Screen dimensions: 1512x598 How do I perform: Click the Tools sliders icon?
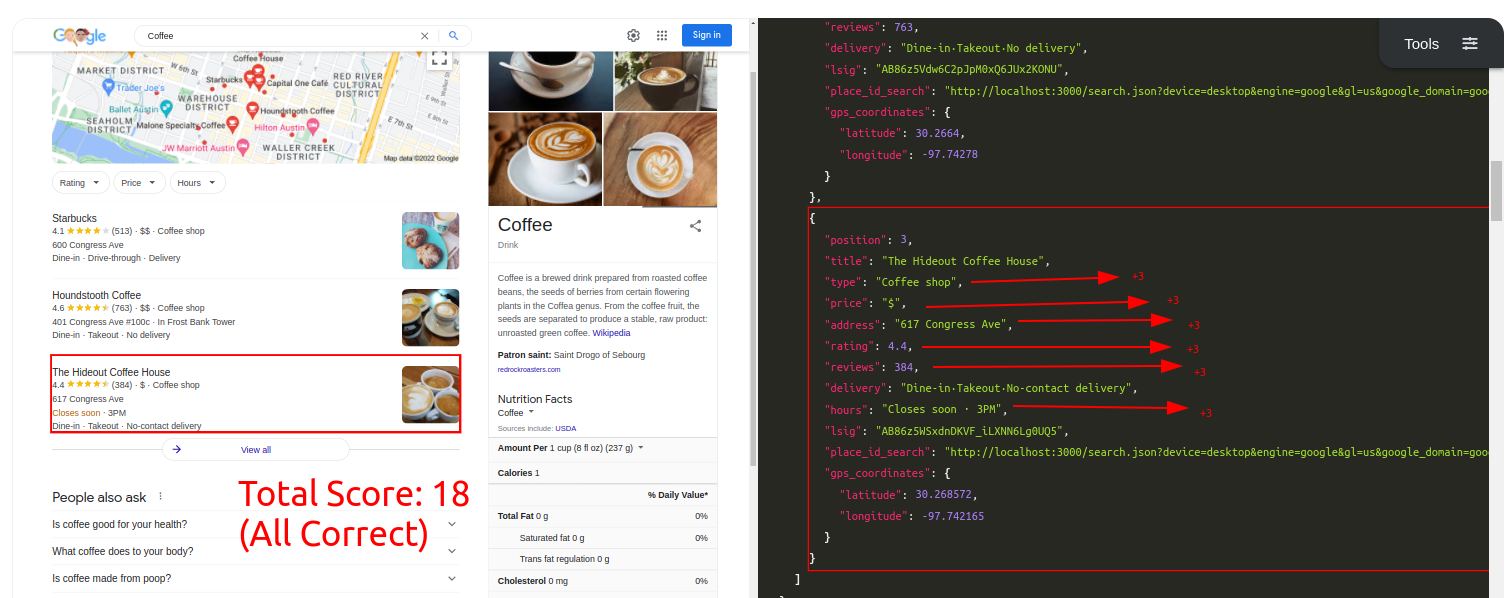[x=1470, y=43]
